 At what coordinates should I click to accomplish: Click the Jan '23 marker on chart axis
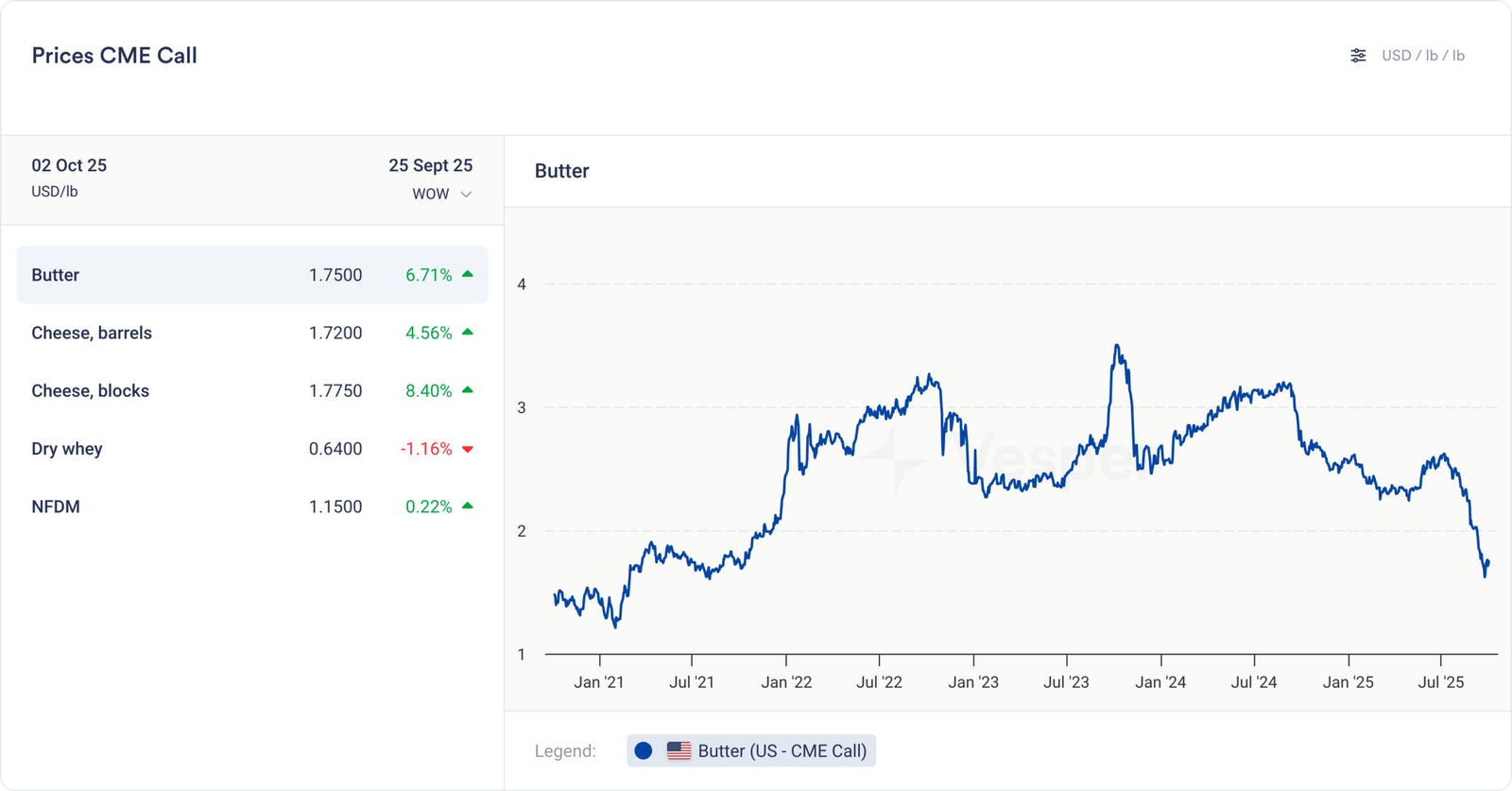[973, 681]
